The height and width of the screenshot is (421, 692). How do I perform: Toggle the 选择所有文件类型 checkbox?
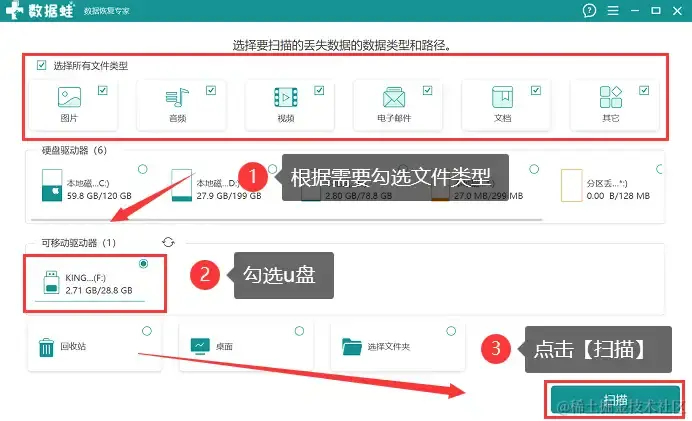41,65
